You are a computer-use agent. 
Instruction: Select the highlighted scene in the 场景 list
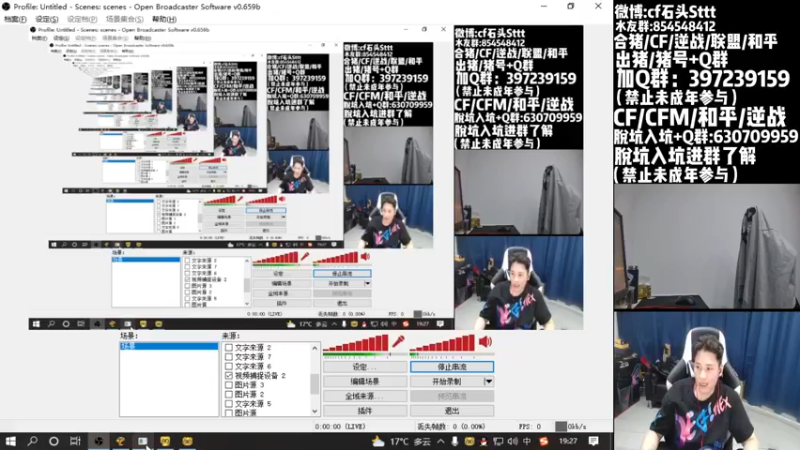[x=169, y=346]
